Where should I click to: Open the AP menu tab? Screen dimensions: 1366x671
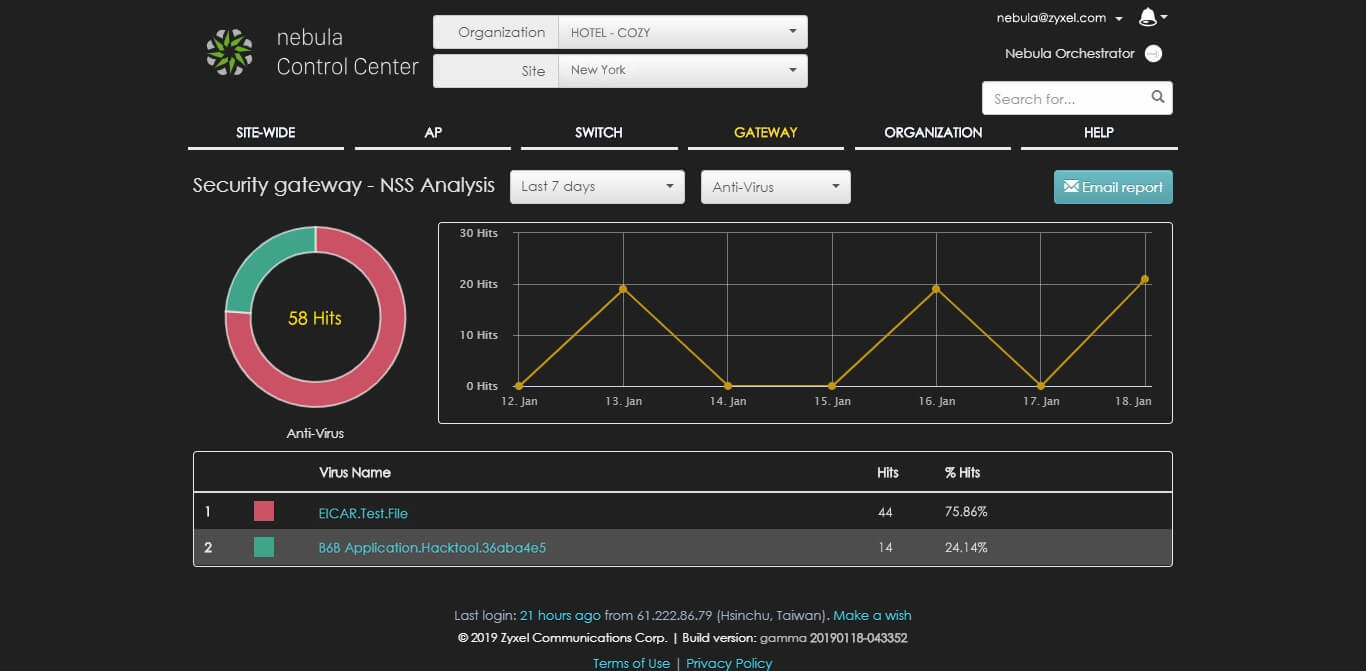coord(432,133)
